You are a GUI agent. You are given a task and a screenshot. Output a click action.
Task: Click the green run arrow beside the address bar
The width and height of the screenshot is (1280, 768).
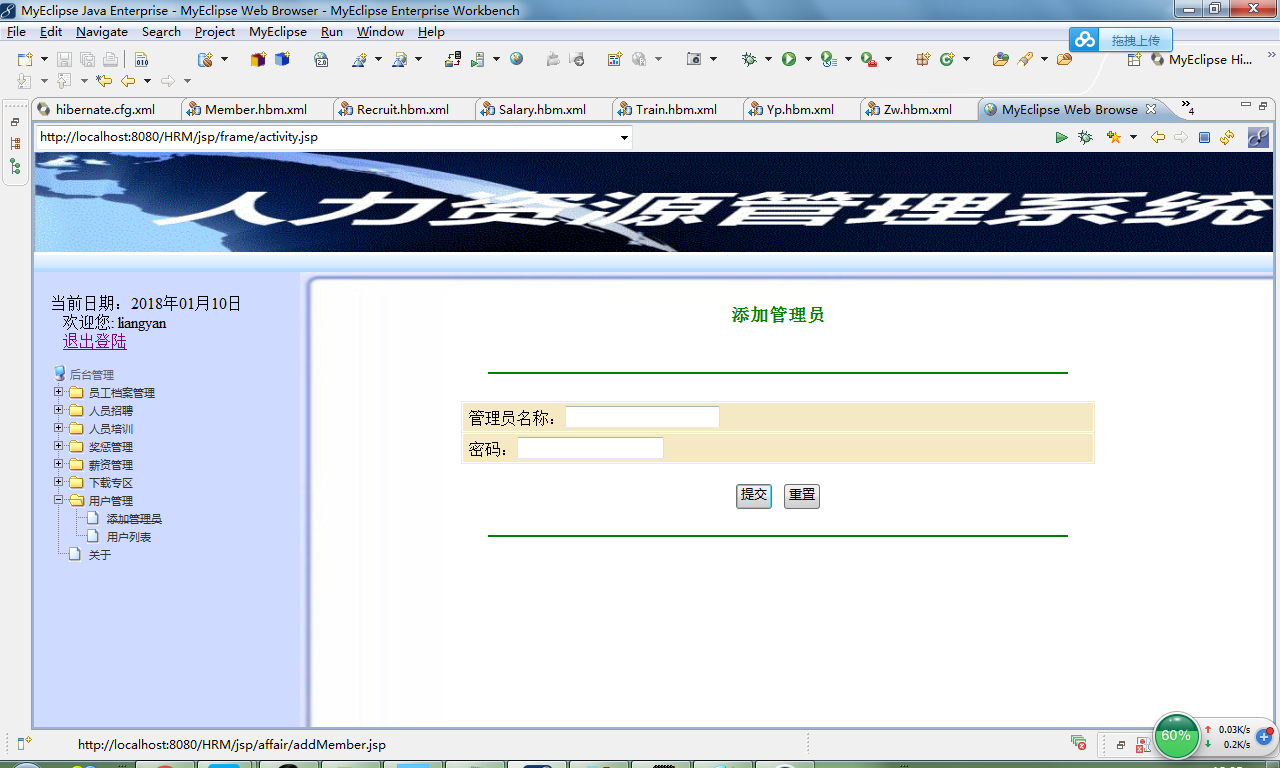(x=1062, y=137)
